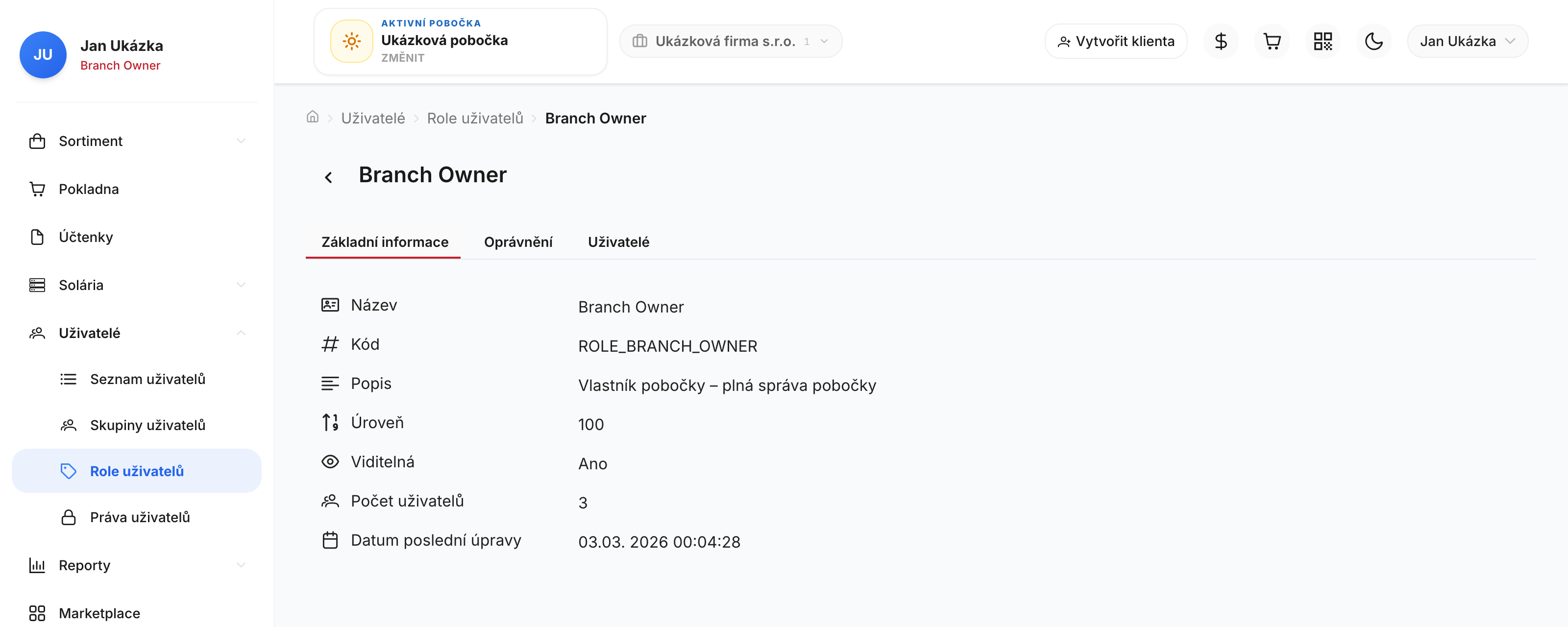Open Práva uživatelů submenu item
Viewport: 1568px width, 627px height.
click(x=137, y=517)
